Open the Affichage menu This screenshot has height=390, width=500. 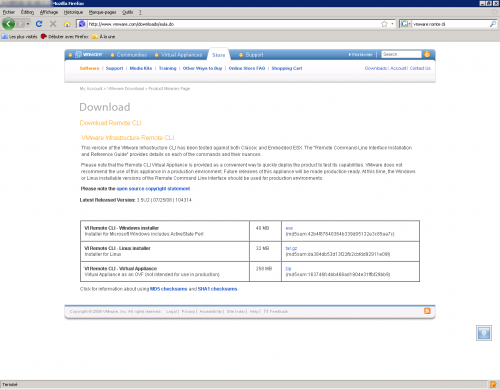[49, 12]
